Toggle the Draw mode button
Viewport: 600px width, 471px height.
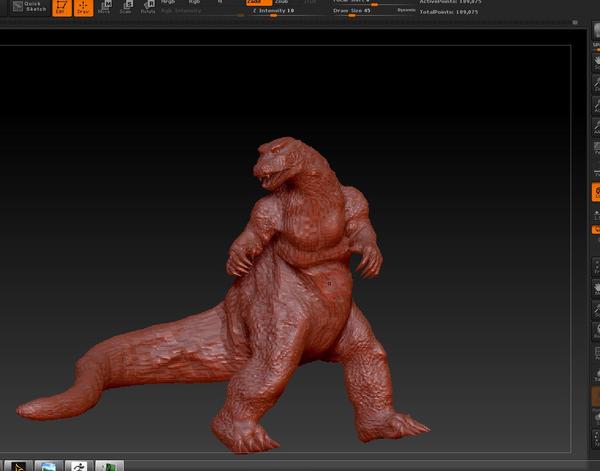[x=83, y=8]
